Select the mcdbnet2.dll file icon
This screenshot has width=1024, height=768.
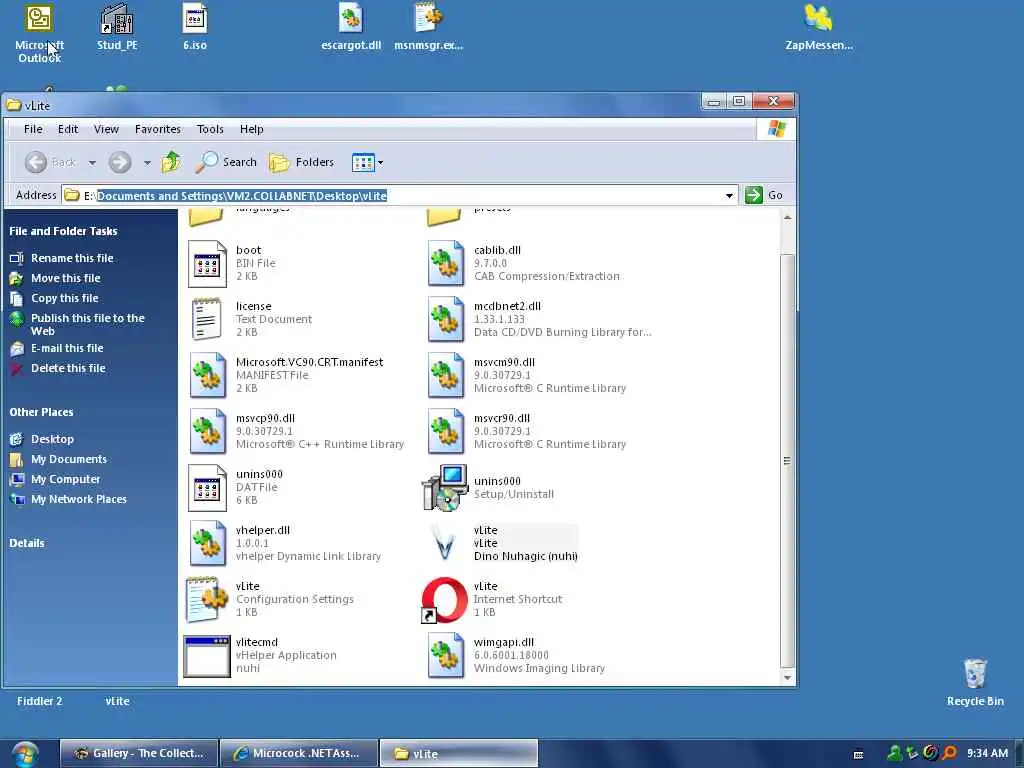coord(445,319)
